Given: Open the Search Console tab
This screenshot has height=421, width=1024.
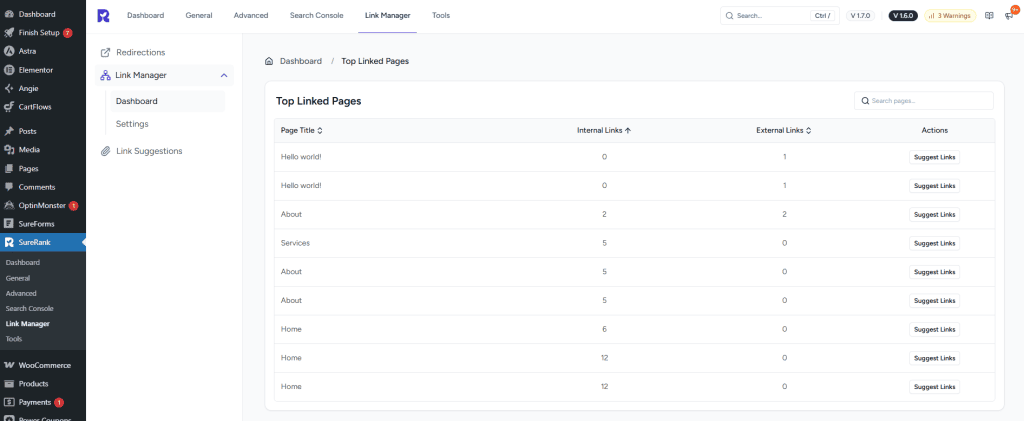Looking at the screenshot, I should tap(317, 16).
